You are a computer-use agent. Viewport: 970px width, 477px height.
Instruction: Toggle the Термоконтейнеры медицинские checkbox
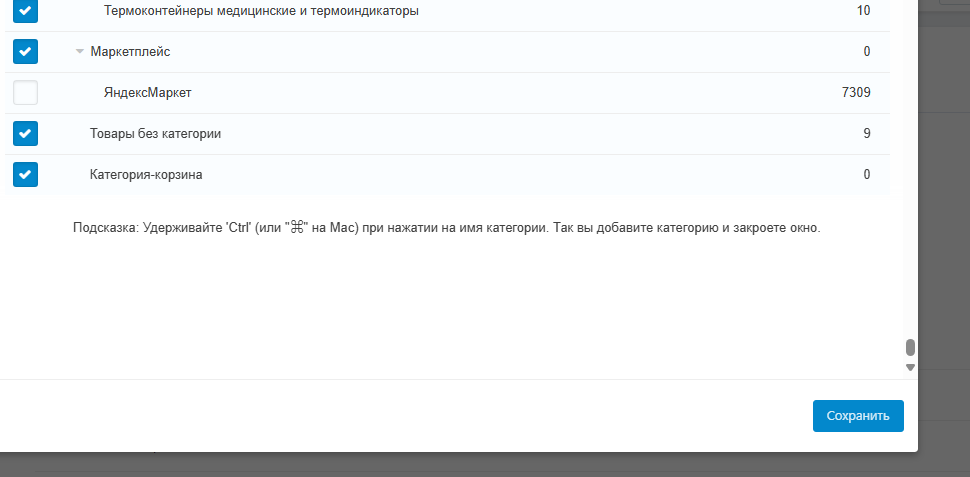point(25,11)
